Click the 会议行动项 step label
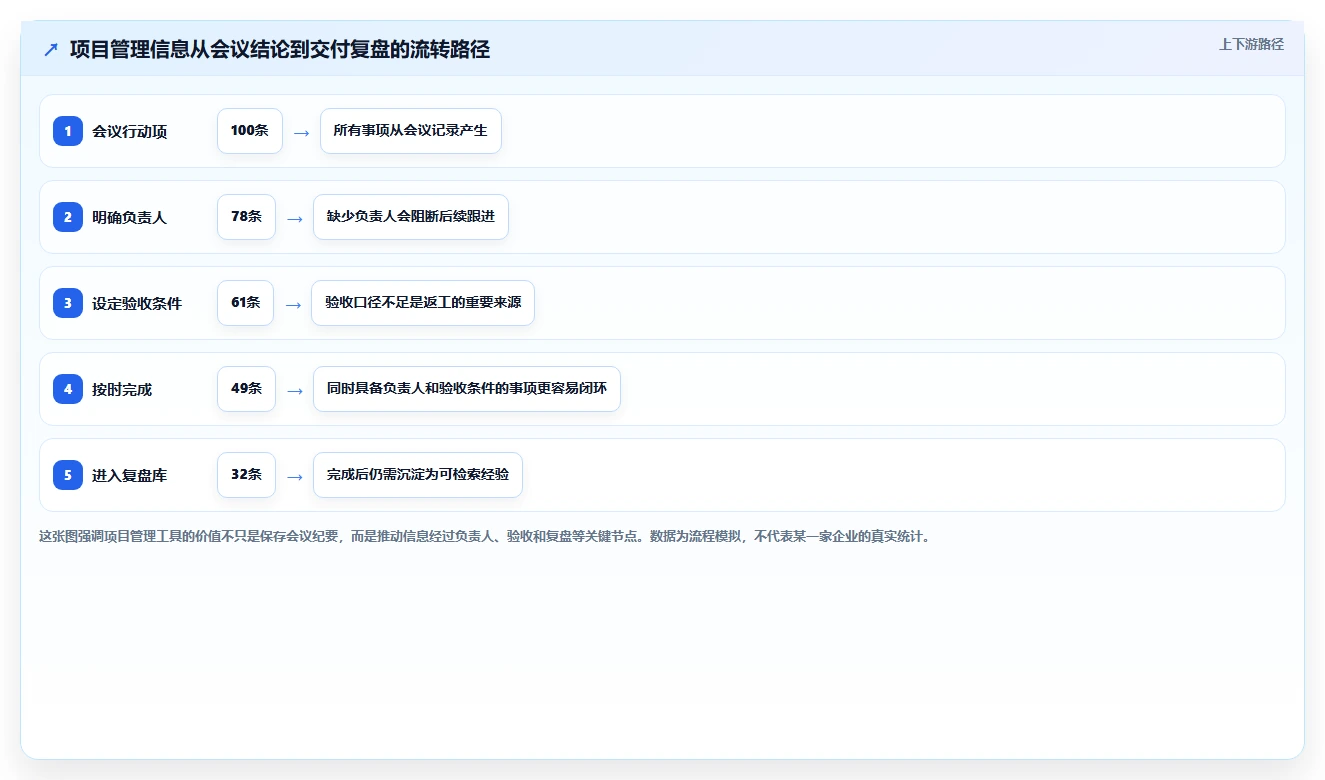 129,131
